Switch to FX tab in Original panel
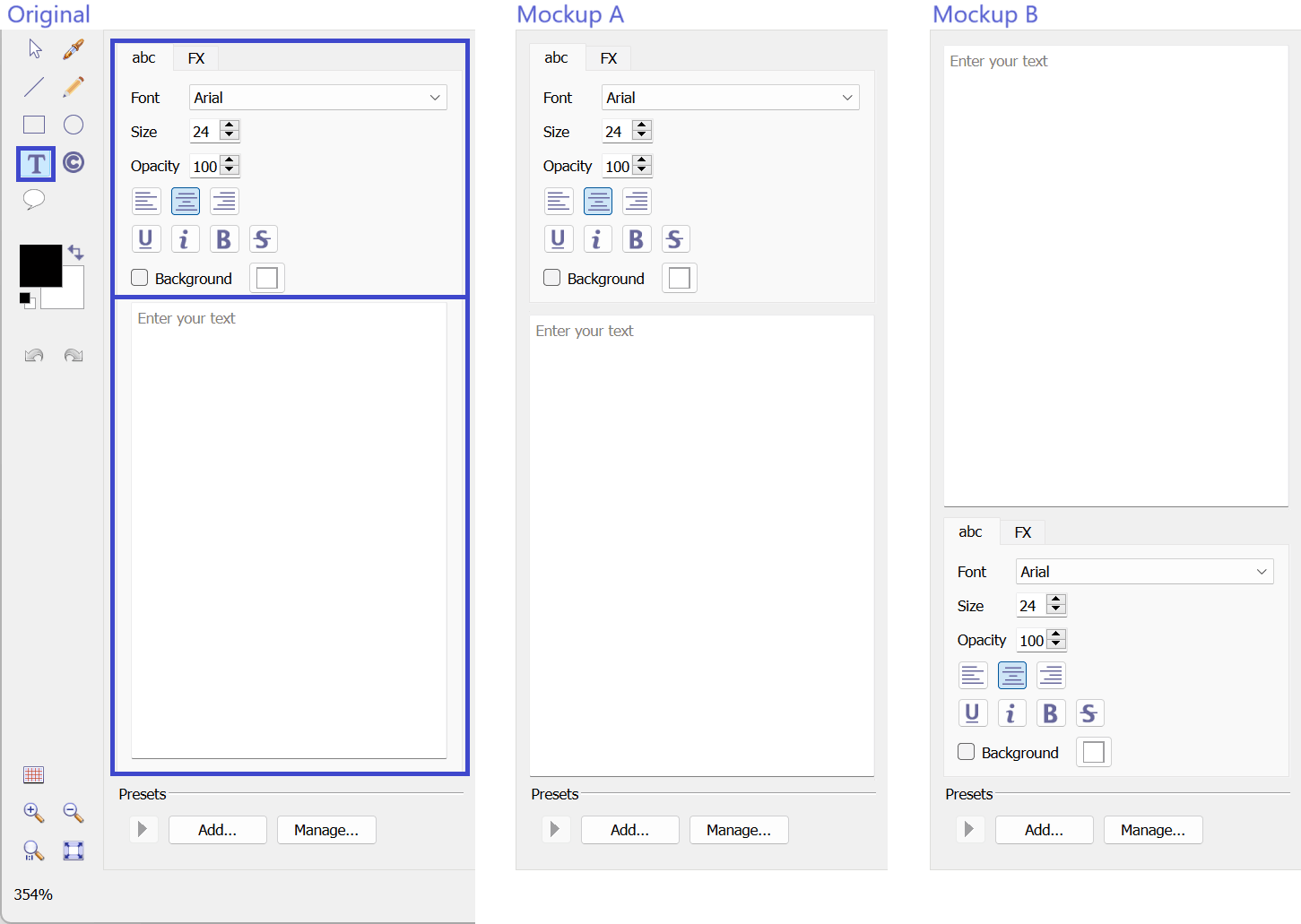The height and width of the screenshot is (924, 1301). click(196, 59)
